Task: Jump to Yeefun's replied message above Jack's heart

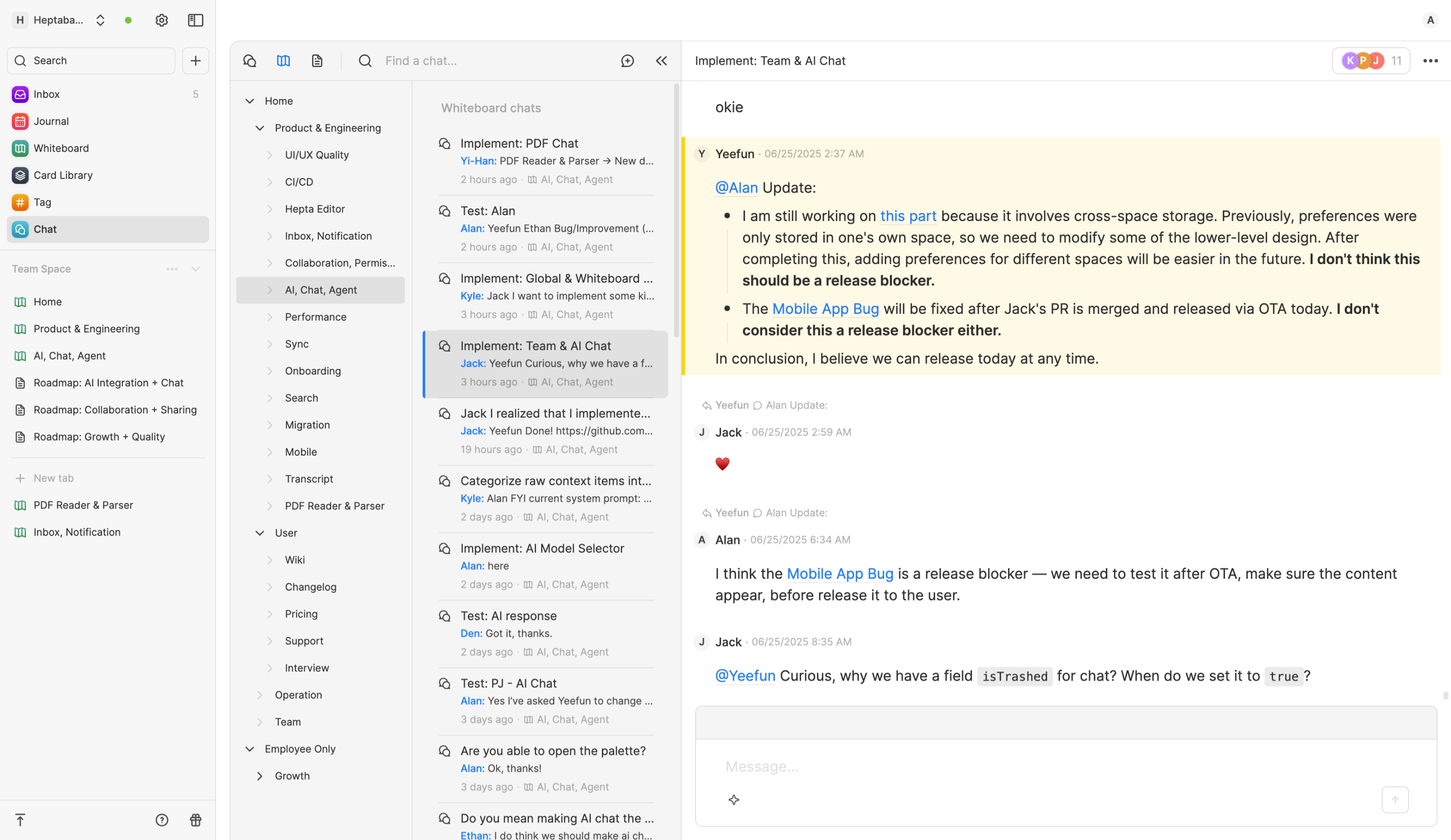Action: (x=764, y=405)
